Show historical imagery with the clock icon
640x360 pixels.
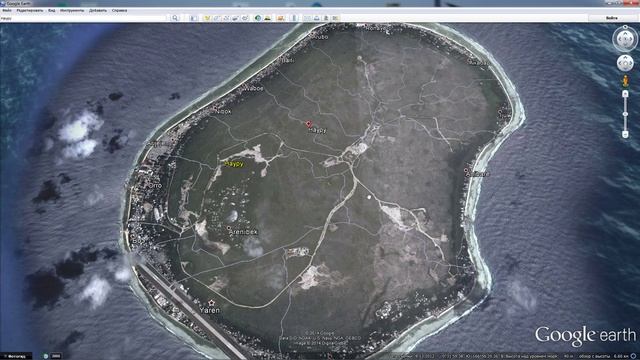(258, 18)
